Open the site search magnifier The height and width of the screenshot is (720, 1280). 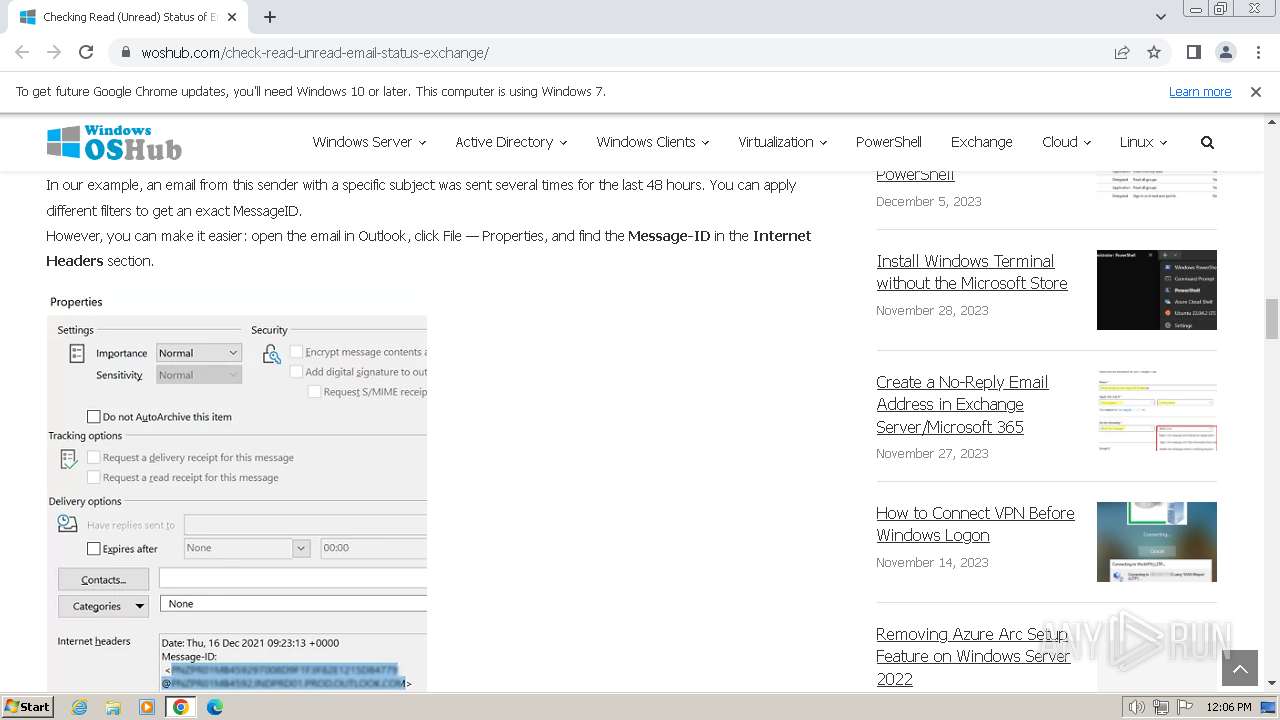click(x=1207, y=142)
